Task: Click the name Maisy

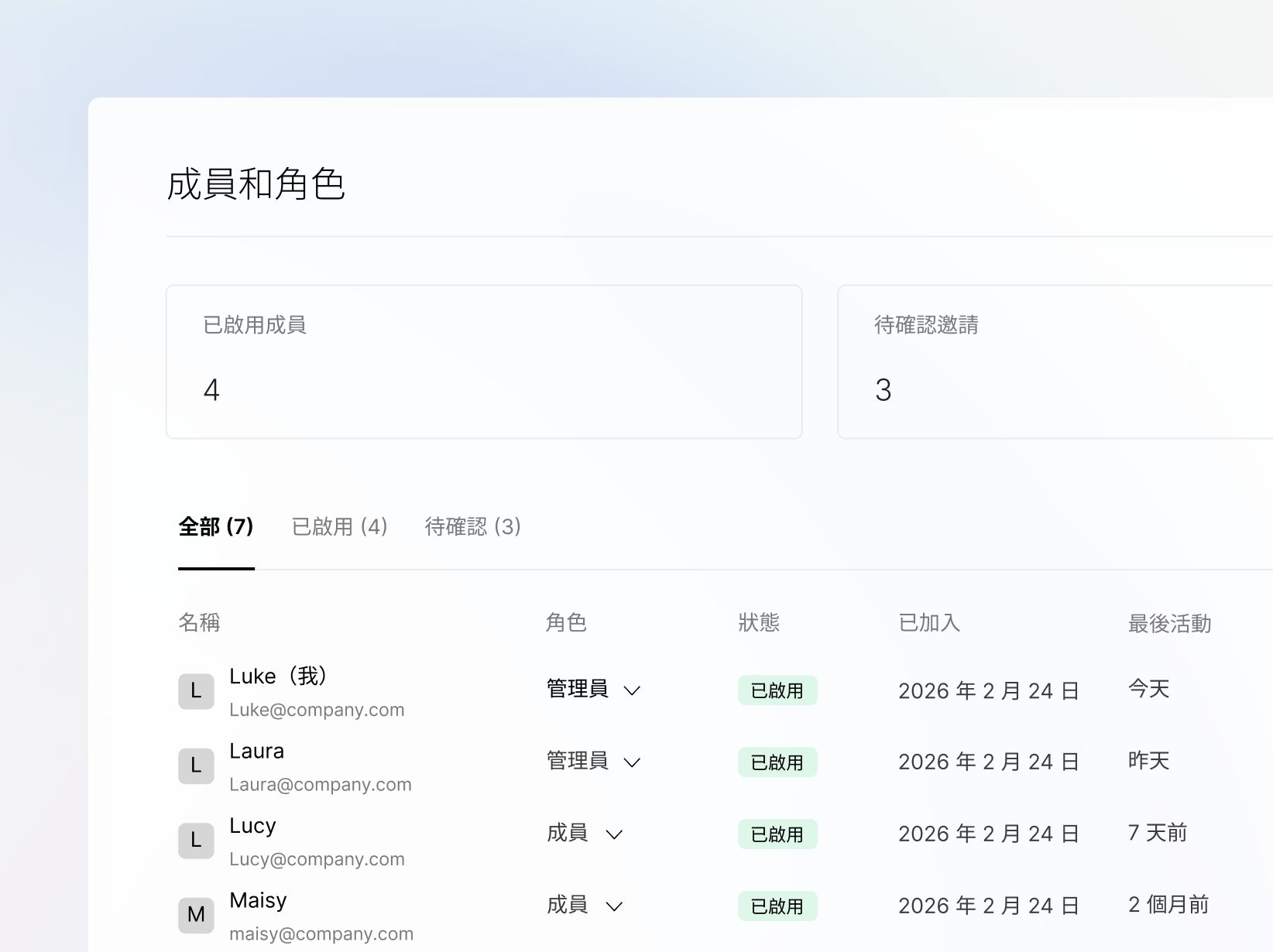Action: (x=258, y=900)
